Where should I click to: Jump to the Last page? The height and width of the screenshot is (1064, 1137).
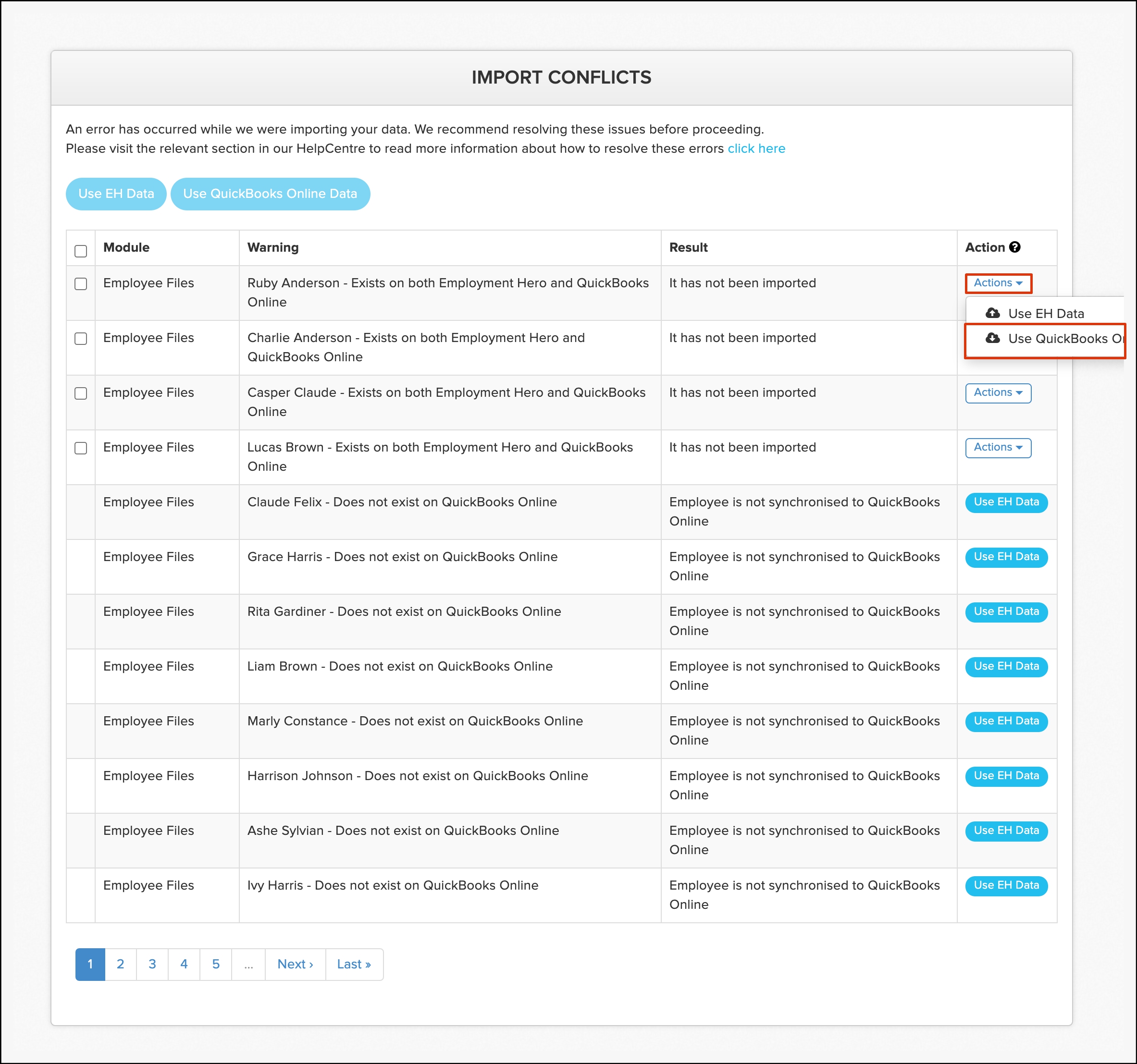coord(354,964)
